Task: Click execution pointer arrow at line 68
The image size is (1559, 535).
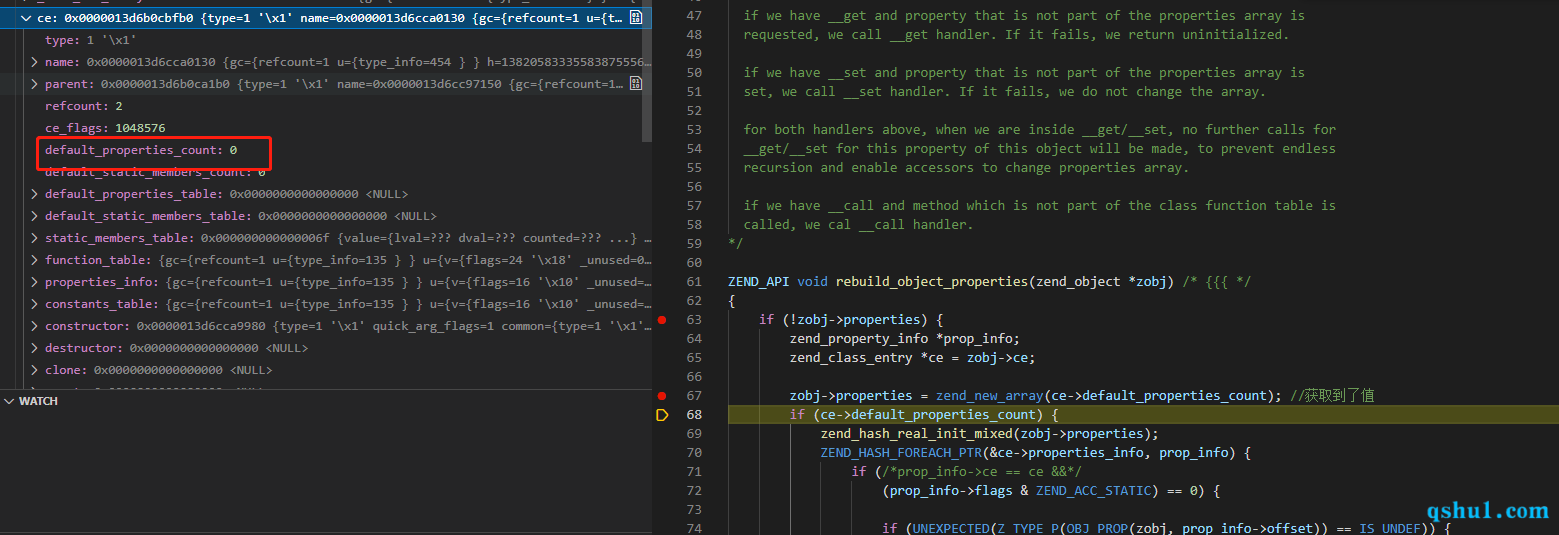Action: [661, 415]
